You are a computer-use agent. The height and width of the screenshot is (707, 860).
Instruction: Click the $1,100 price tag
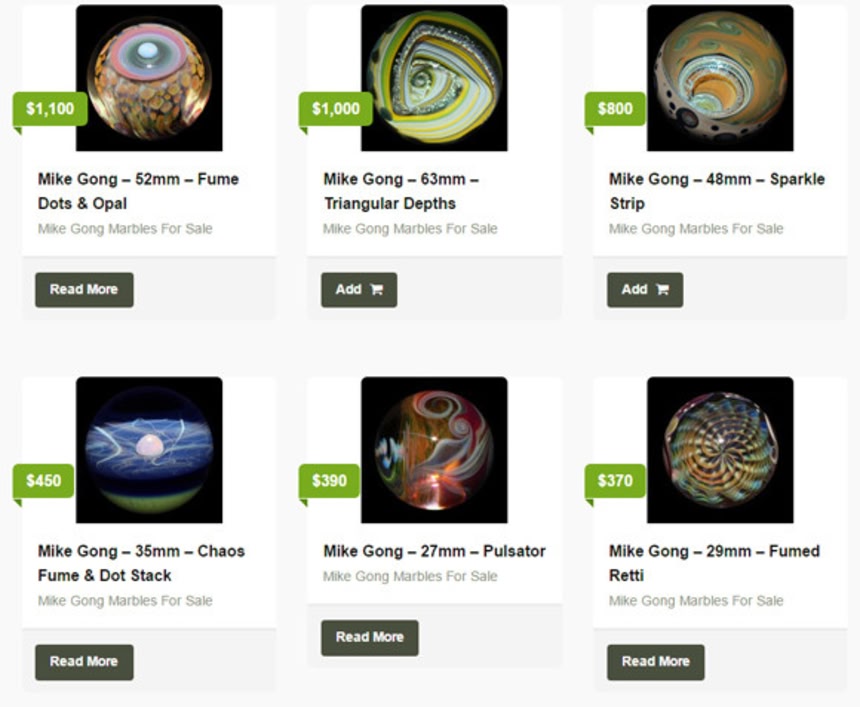click(x=50, y=109)
